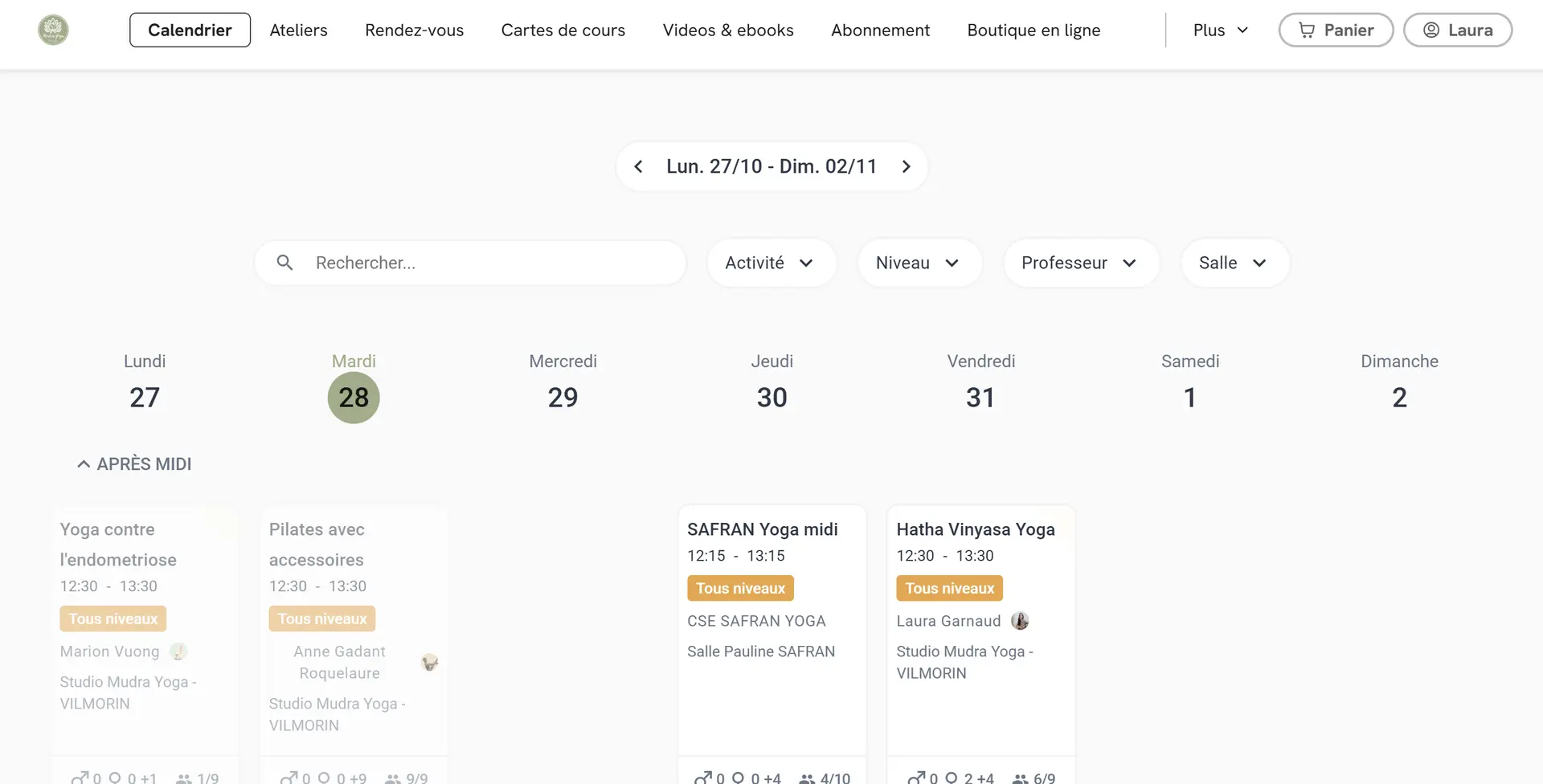
Task: Select the Hatha Vinyasa Yoga class
Action: tap(975, 529)
